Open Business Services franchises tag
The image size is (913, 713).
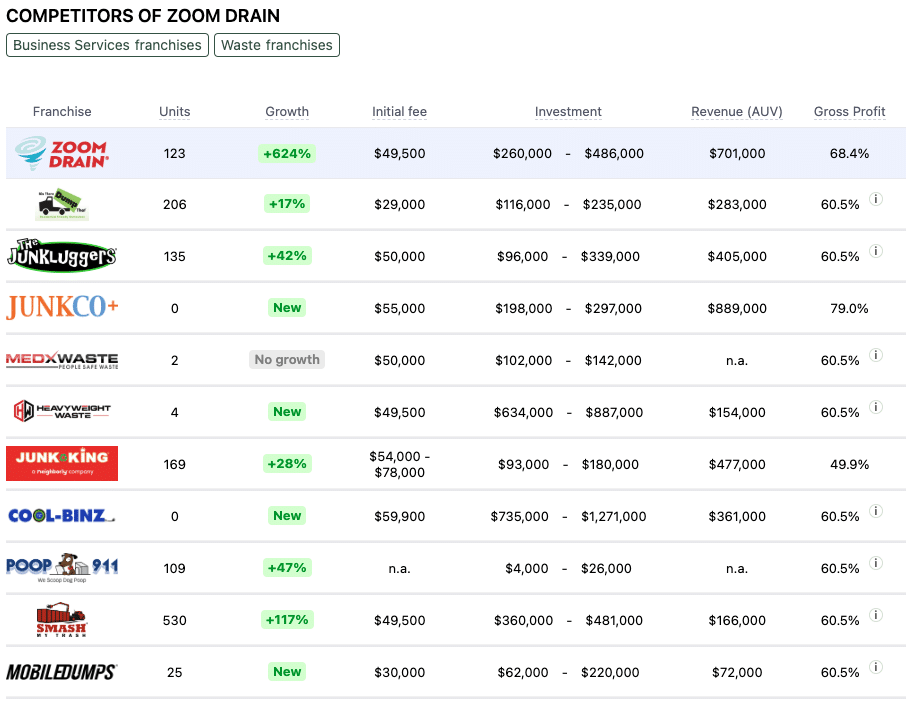coord(107,45)
